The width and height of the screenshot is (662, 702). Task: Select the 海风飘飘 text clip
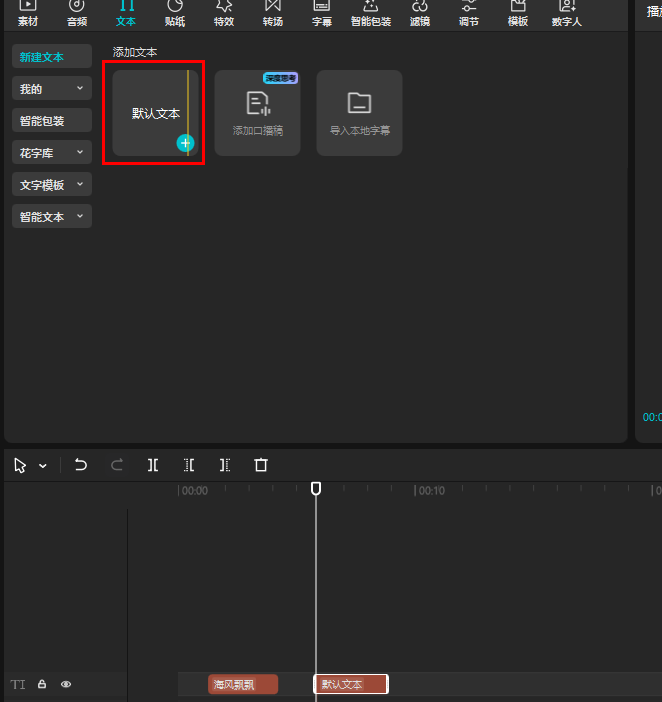coord(243,684)
